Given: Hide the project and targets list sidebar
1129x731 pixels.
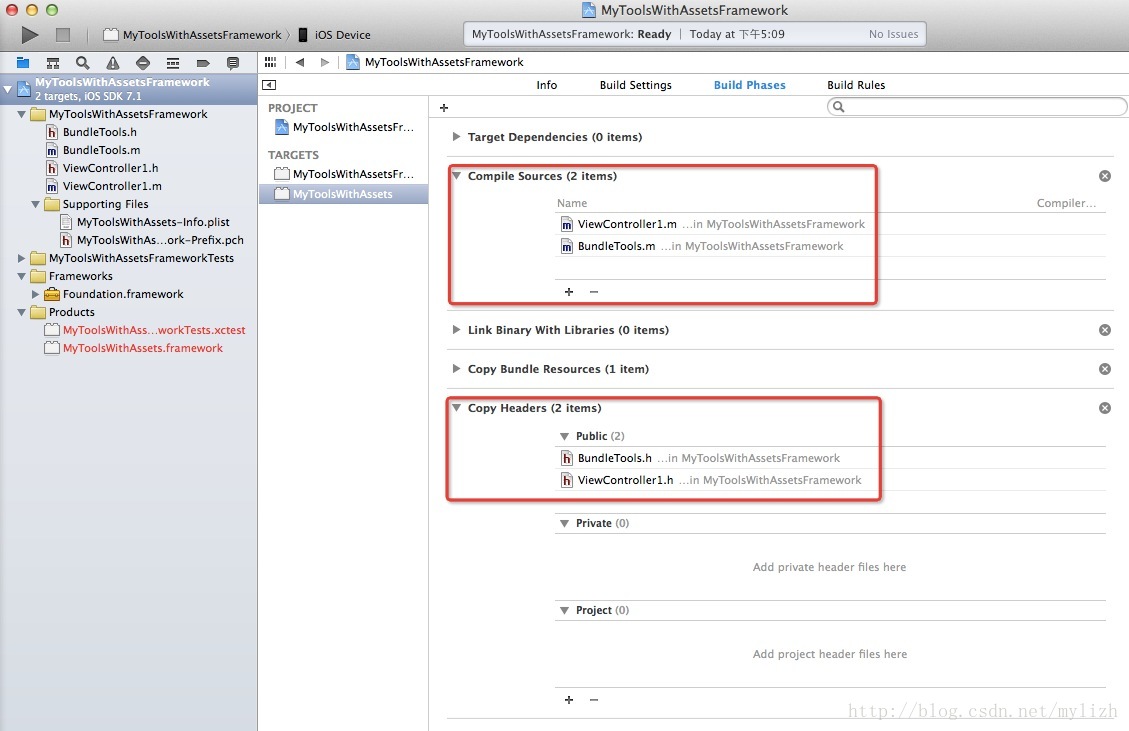Looking at the screenshot, I should coord(269,85).
